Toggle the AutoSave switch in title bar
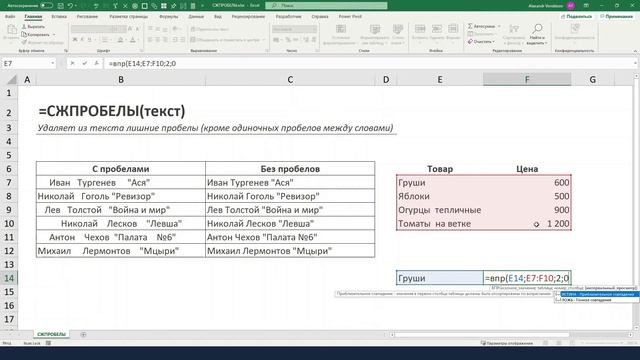 pyautogui.click(x=46, y=6)
